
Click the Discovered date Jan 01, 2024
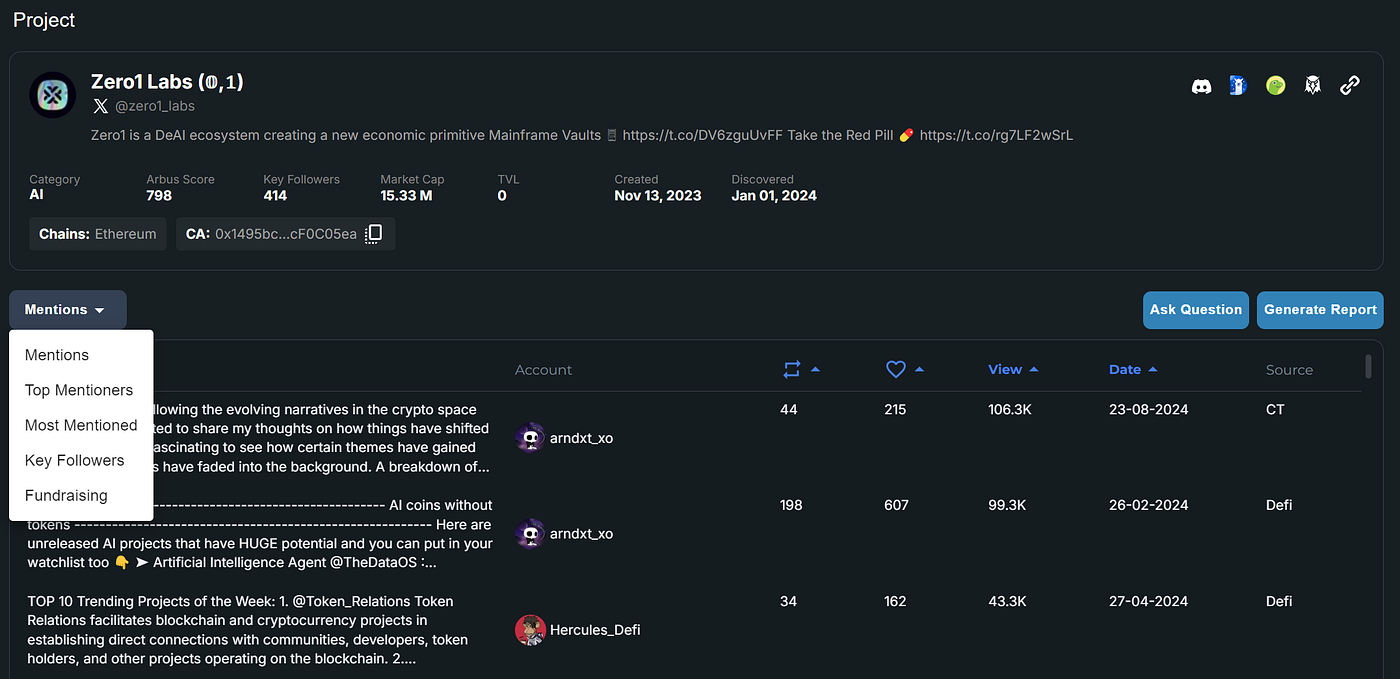point(774,196)
